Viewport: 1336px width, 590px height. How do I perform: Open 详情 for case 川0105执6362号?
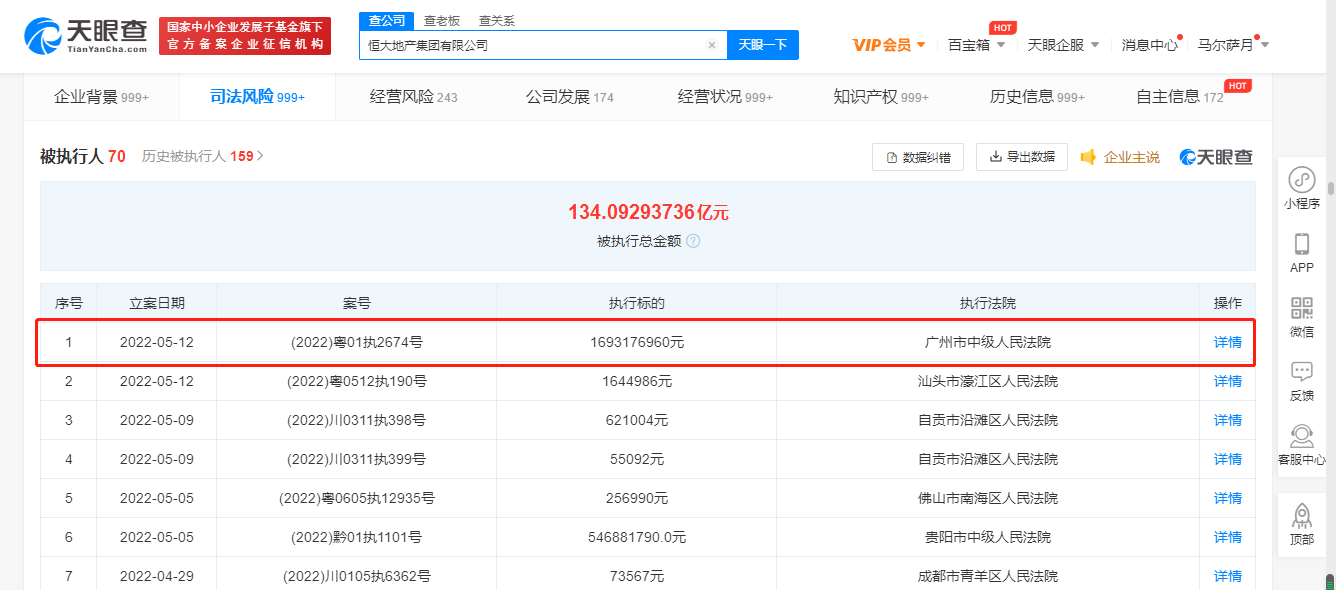click(x=1227, y=576)
